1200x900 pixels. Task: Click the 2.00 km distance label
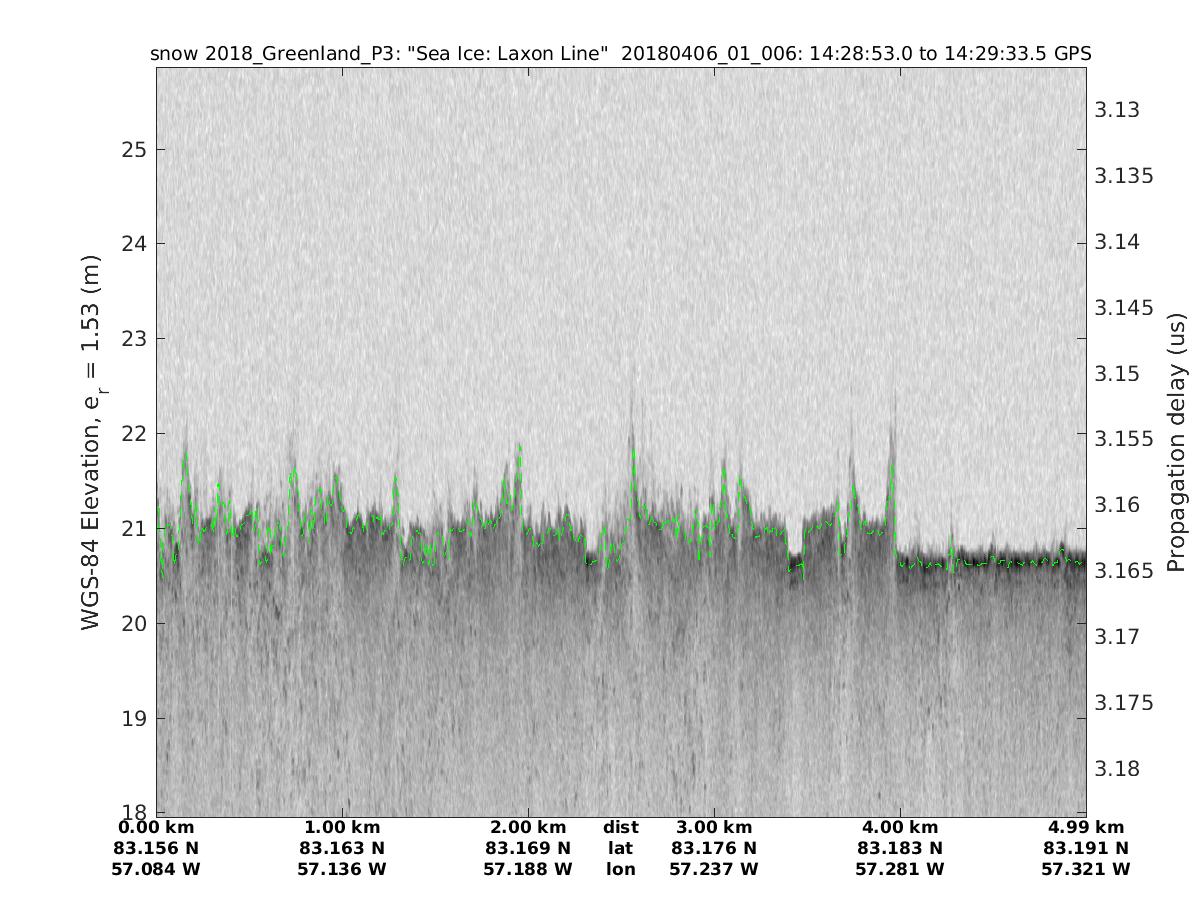click(528, 827)
